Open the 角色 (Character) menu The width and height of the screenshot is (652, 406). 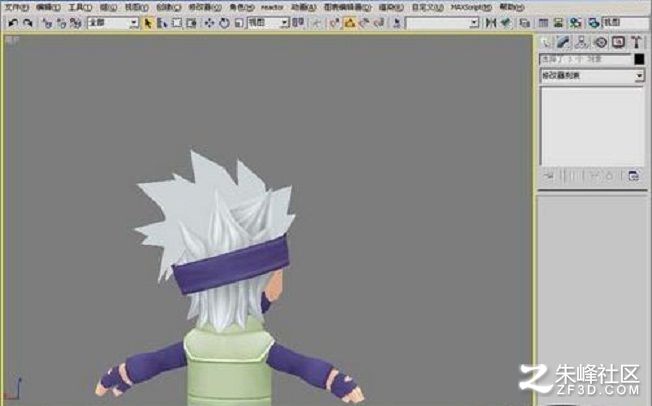click(241, 7)
